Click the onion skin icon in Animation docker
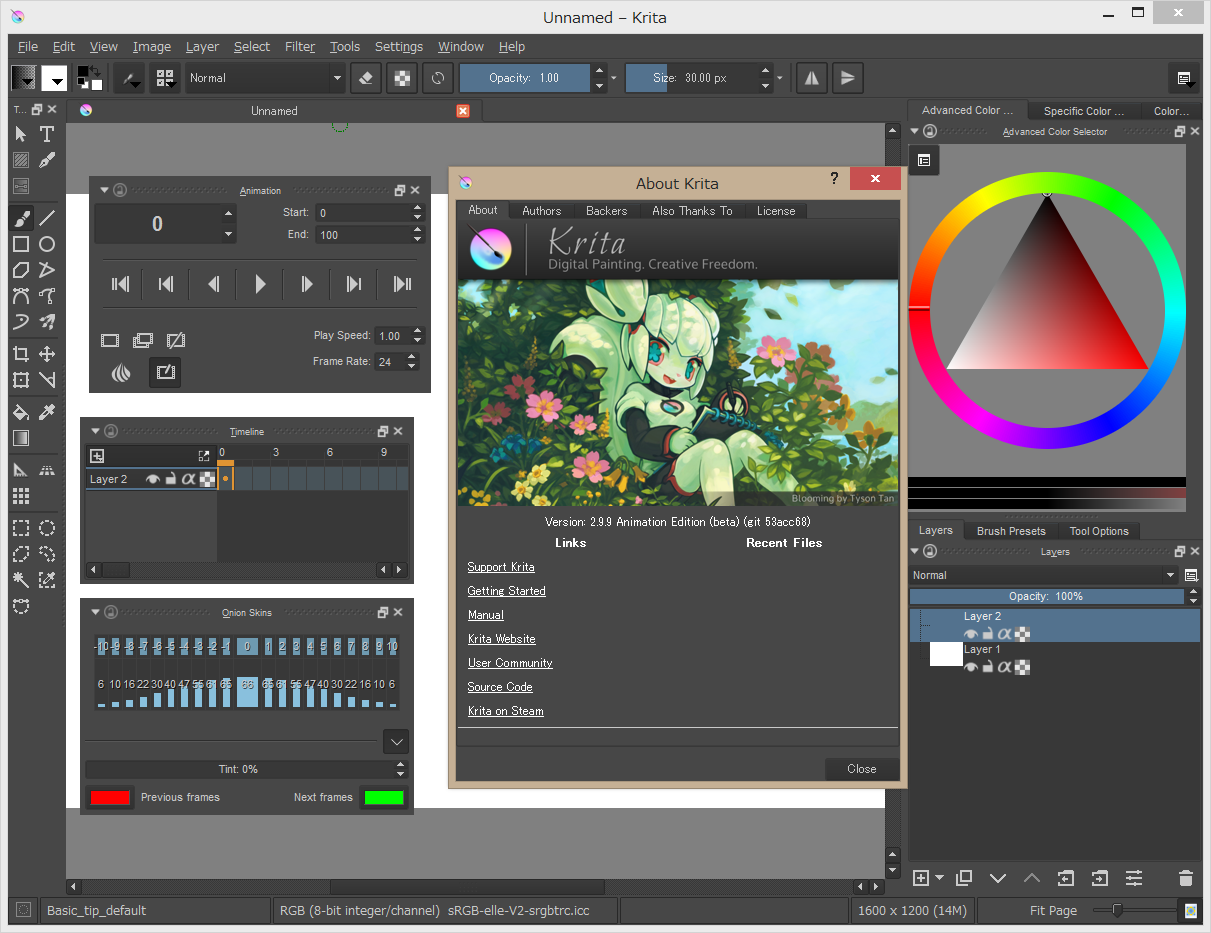This screenshot has width=1211, height=933. 121,372
